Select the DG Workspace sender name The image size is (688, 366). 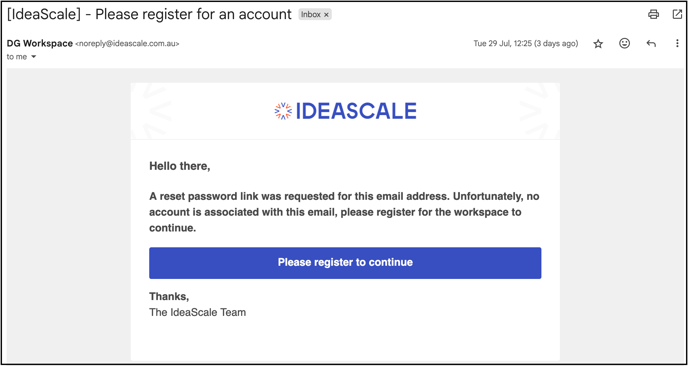[40, 43]
